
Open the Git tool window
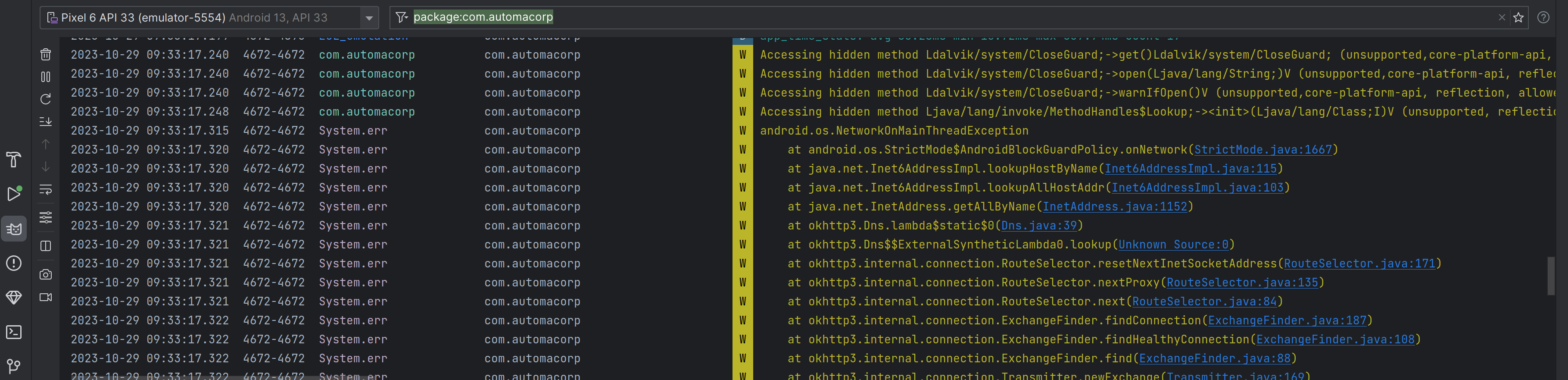pos(14,366)
